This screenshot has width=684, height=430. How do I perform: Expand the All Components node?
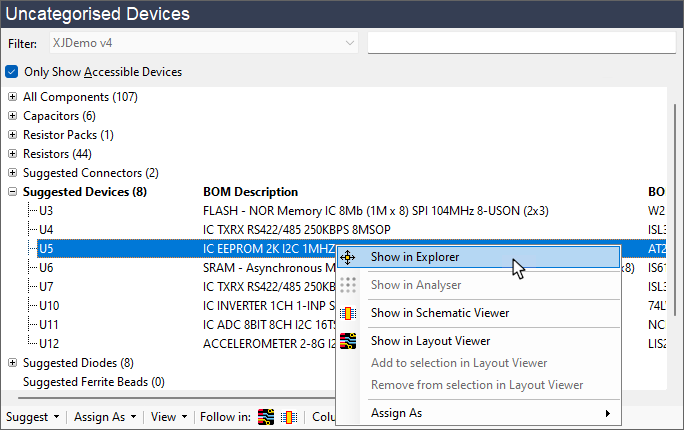pyautogui.click(x=12, y=97)
